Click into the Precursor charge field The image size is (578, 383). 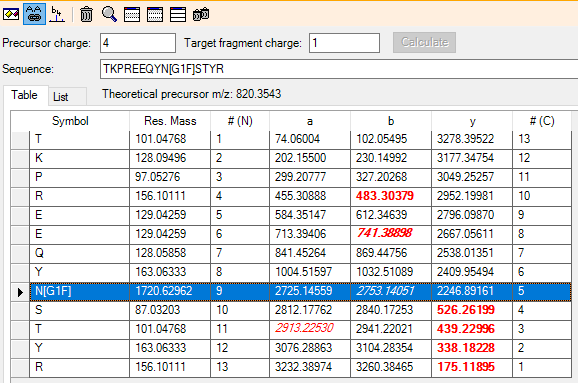coord(138,43)
